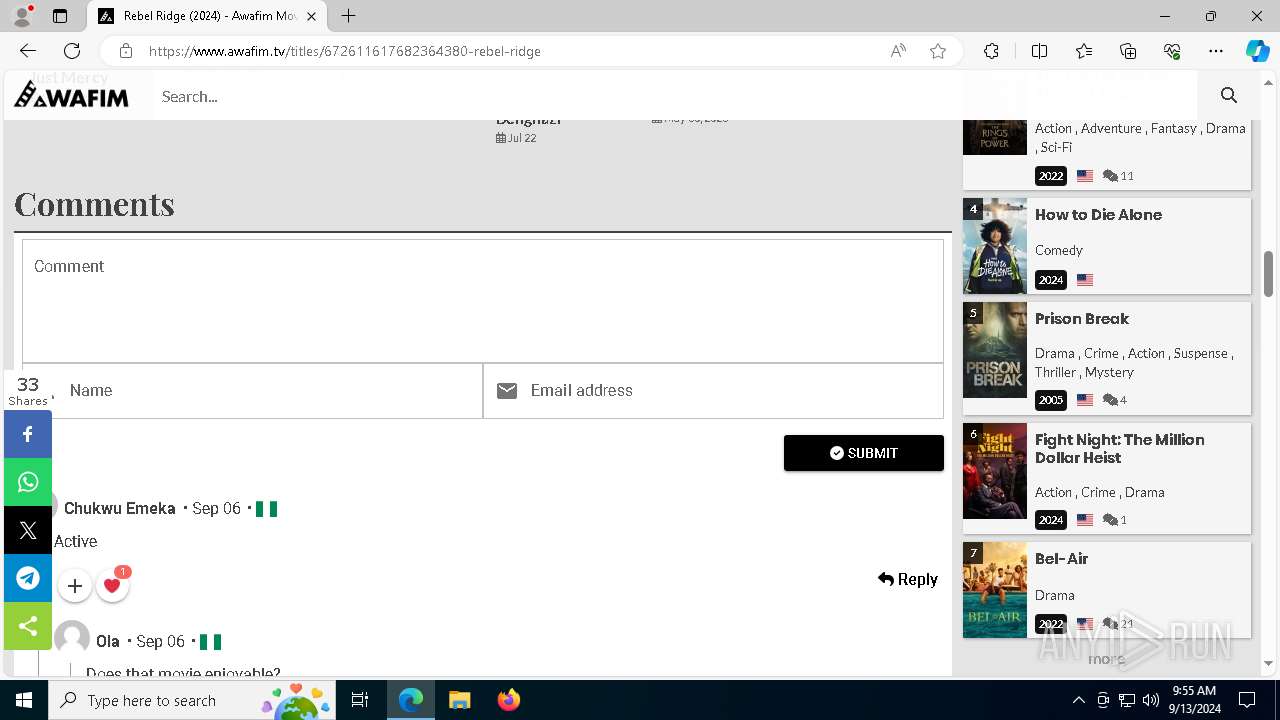
Task: Open volume control in system tray
Action: coord(1151,700)
